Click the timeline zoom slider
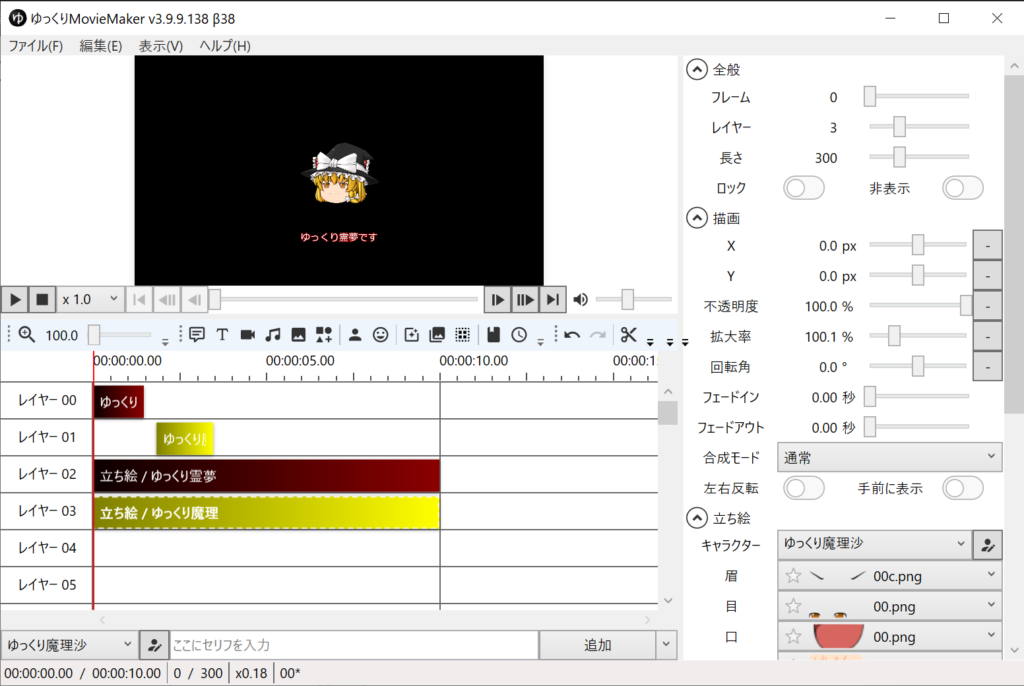This screenshot has height=686, width=1024. click(x=121, y=335)
